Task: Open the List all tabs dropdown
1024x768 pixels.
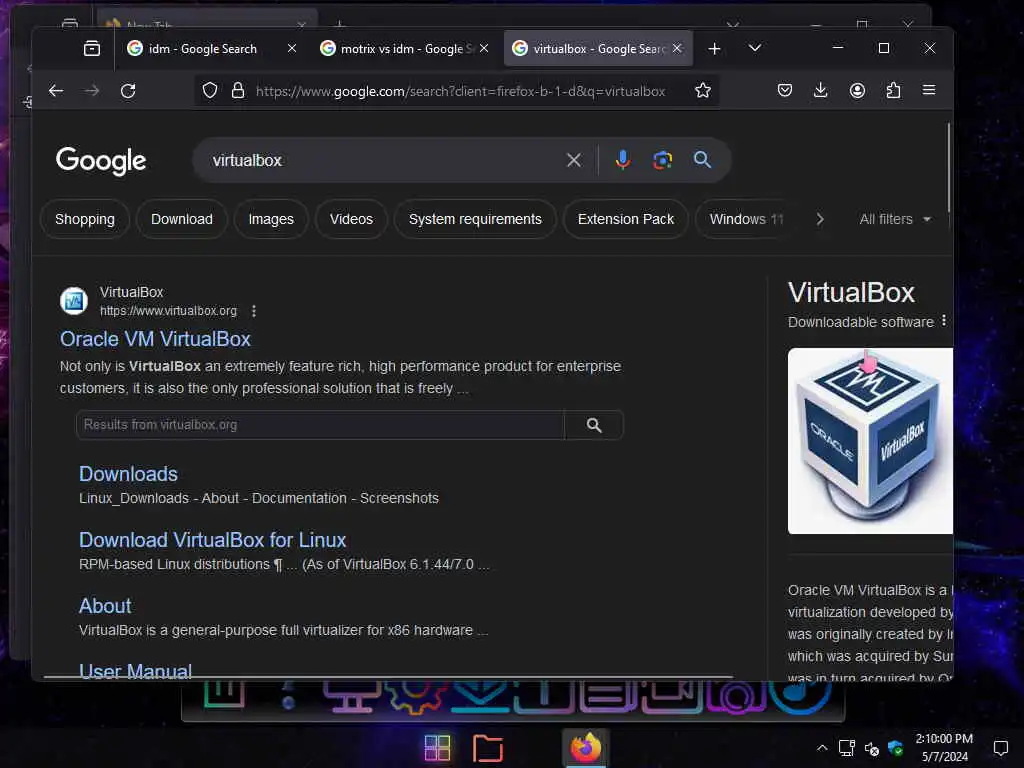Action: coord(754,48)
